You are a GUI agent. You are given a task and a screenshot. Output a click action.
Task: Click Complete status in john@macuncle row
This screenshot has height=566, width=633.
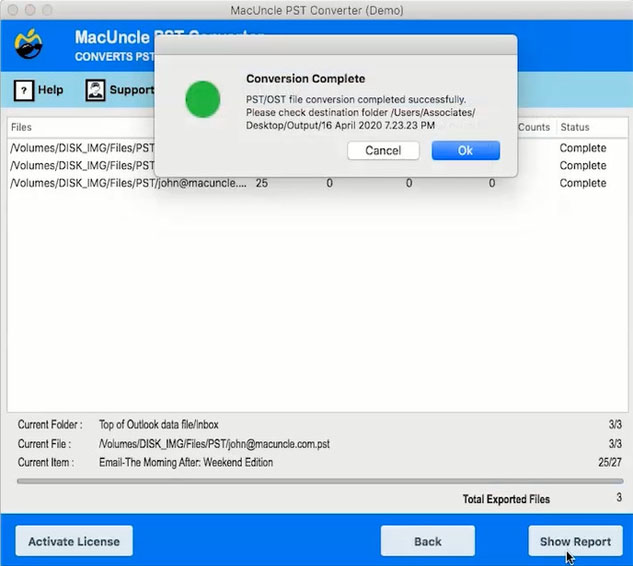coord(583,183)
